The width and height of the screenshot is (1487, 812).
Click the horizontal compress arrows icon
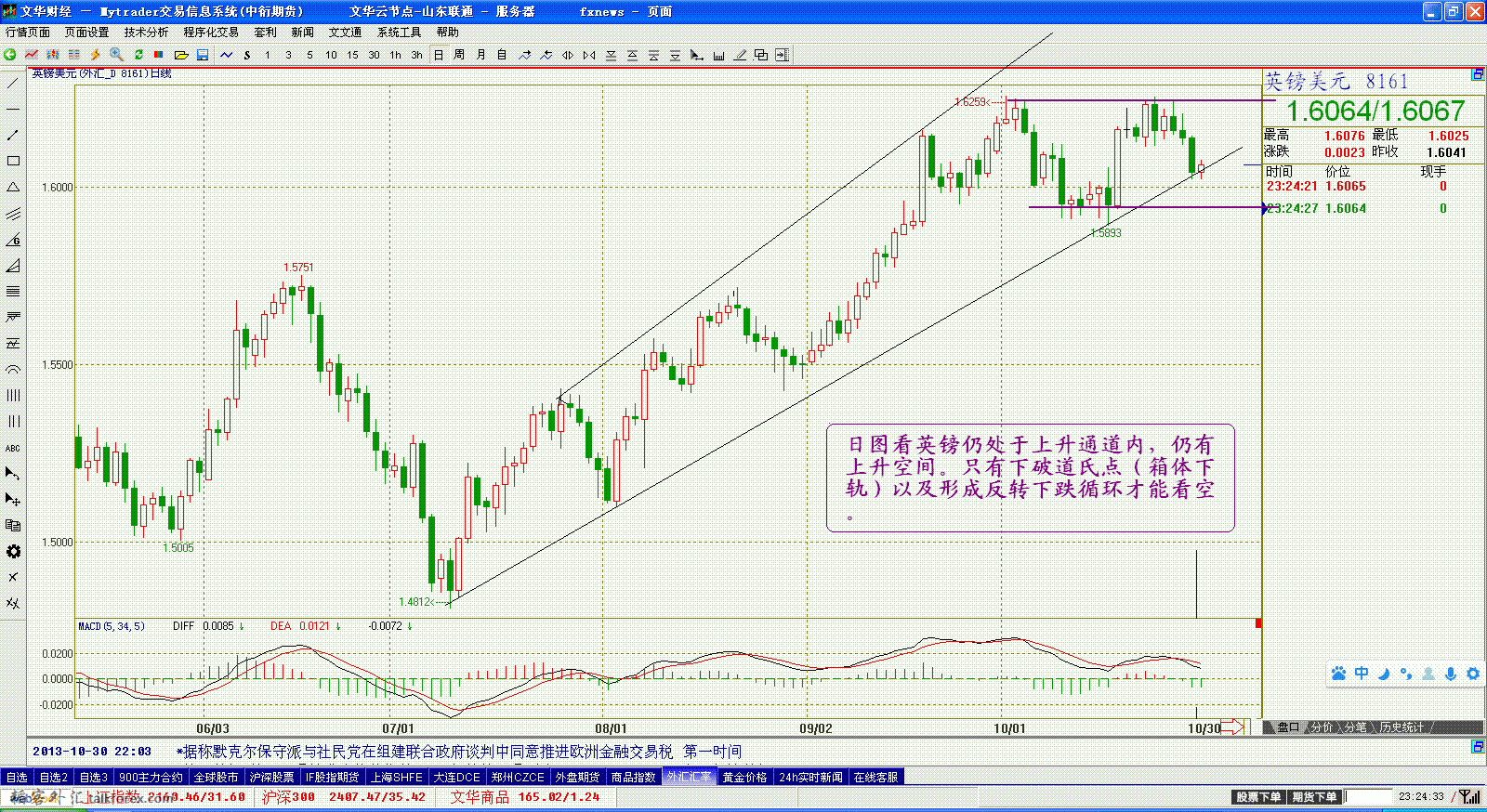click(x=589, y=55)
